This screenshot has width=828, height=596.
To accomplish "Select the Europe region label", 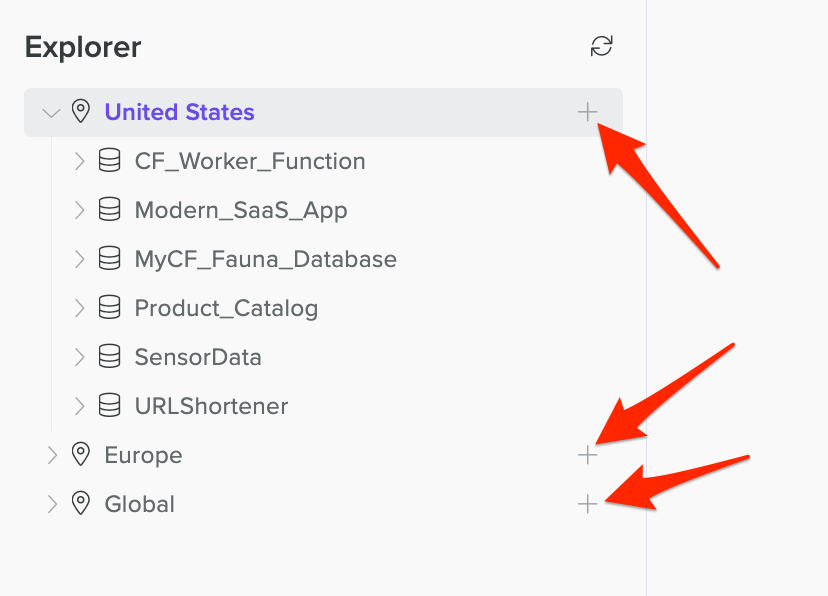I will [143, 455].
